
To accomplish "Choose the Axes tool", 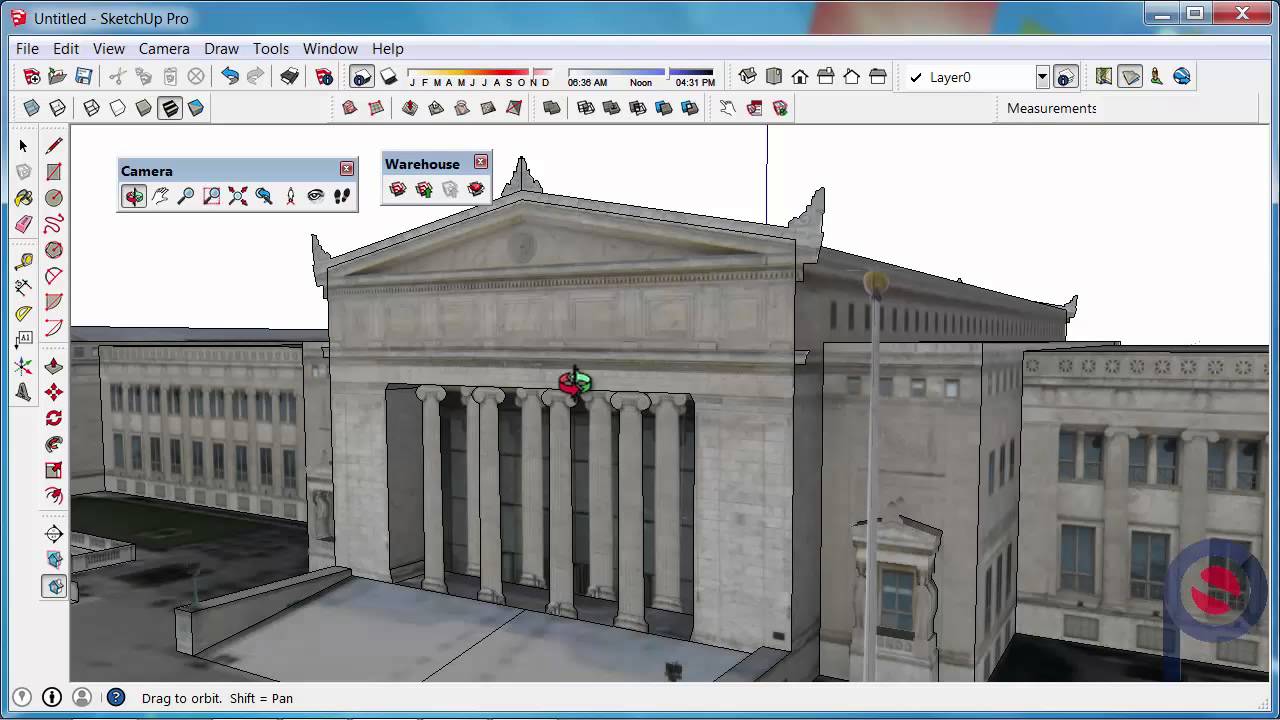I will (x=24, y=366).
